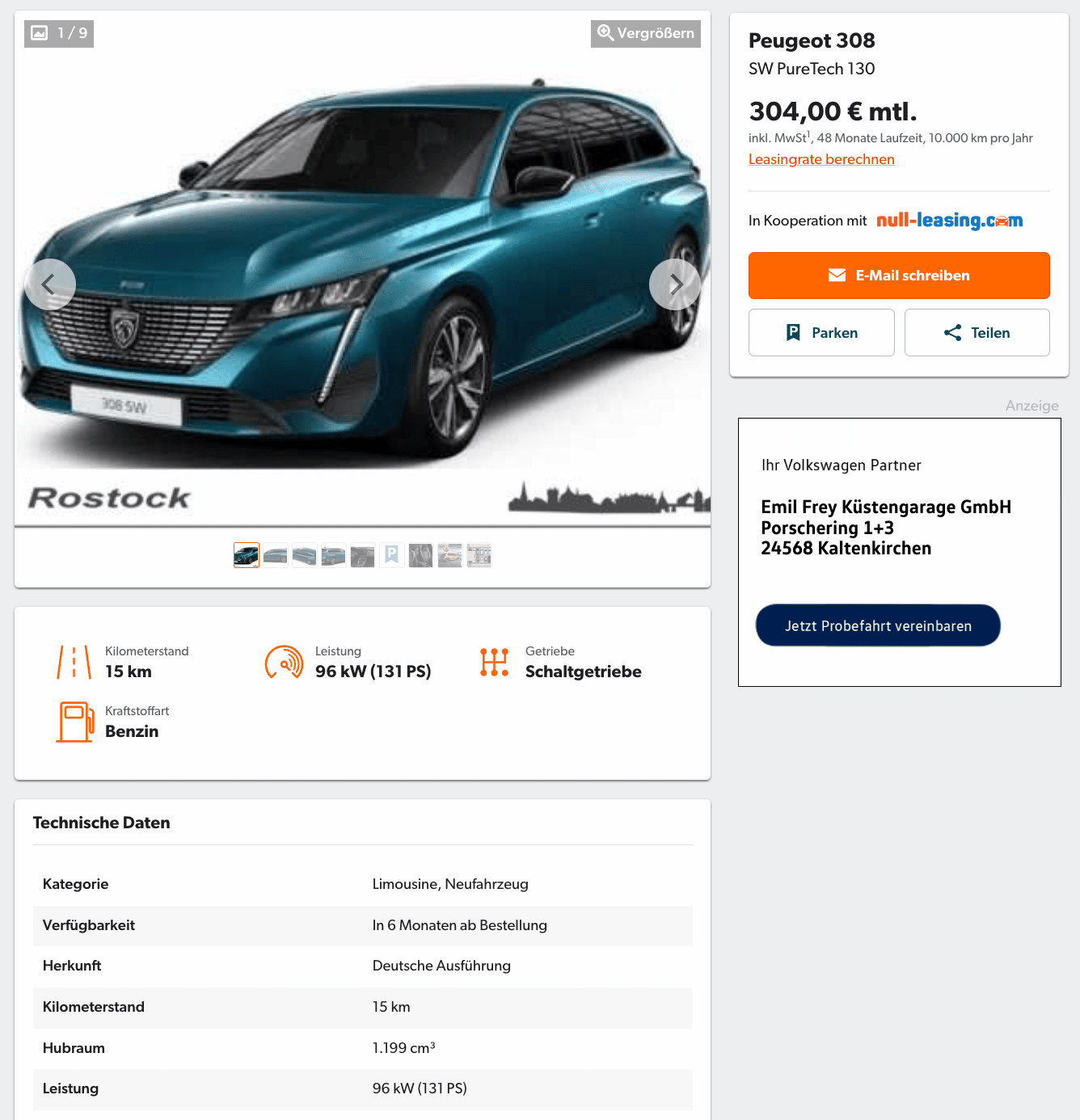Click Jetzt Probefahrt vereinbaren button
1080x1120 pixels.
878,625
